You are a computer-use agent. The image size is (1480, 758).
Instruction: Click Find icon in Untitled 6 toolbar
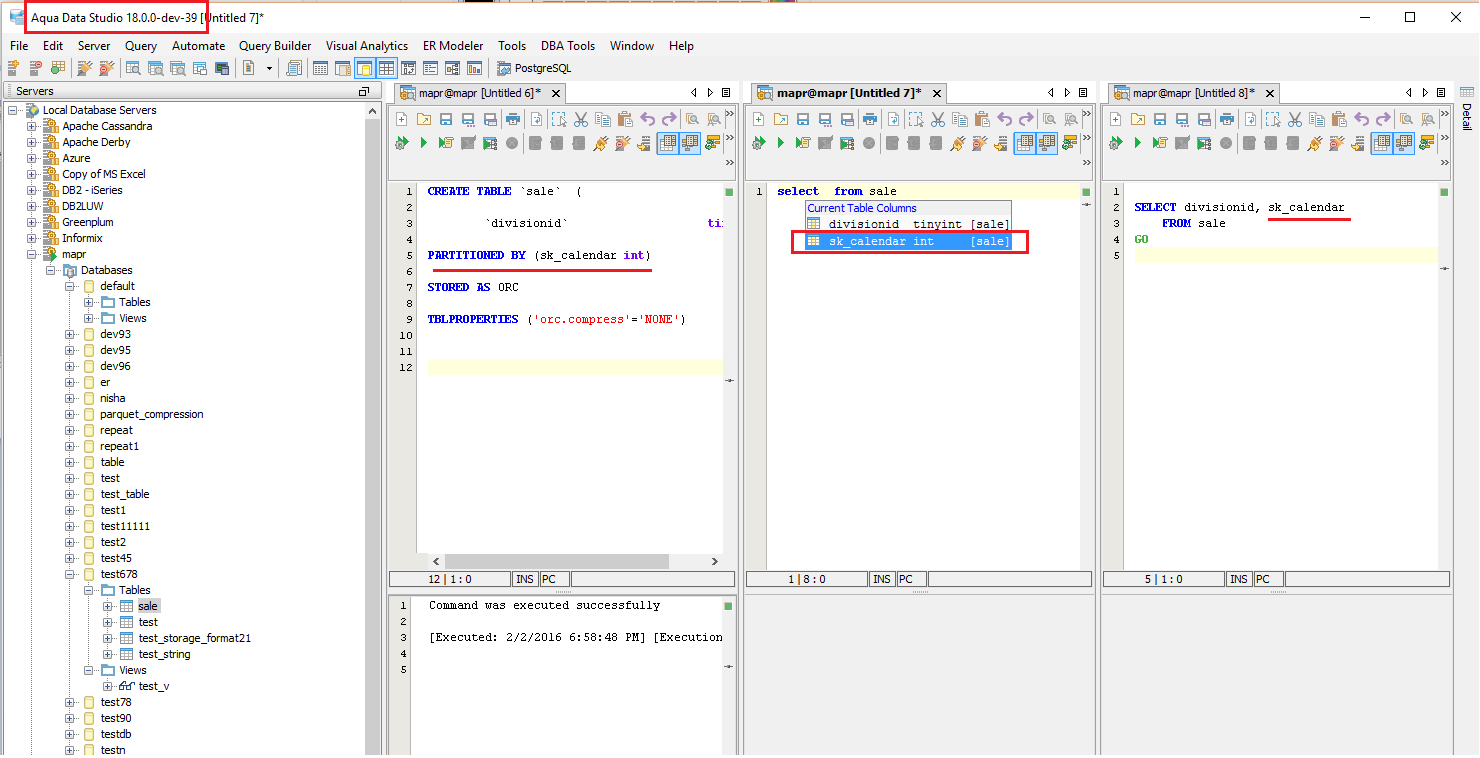click(x=692, y=119)
